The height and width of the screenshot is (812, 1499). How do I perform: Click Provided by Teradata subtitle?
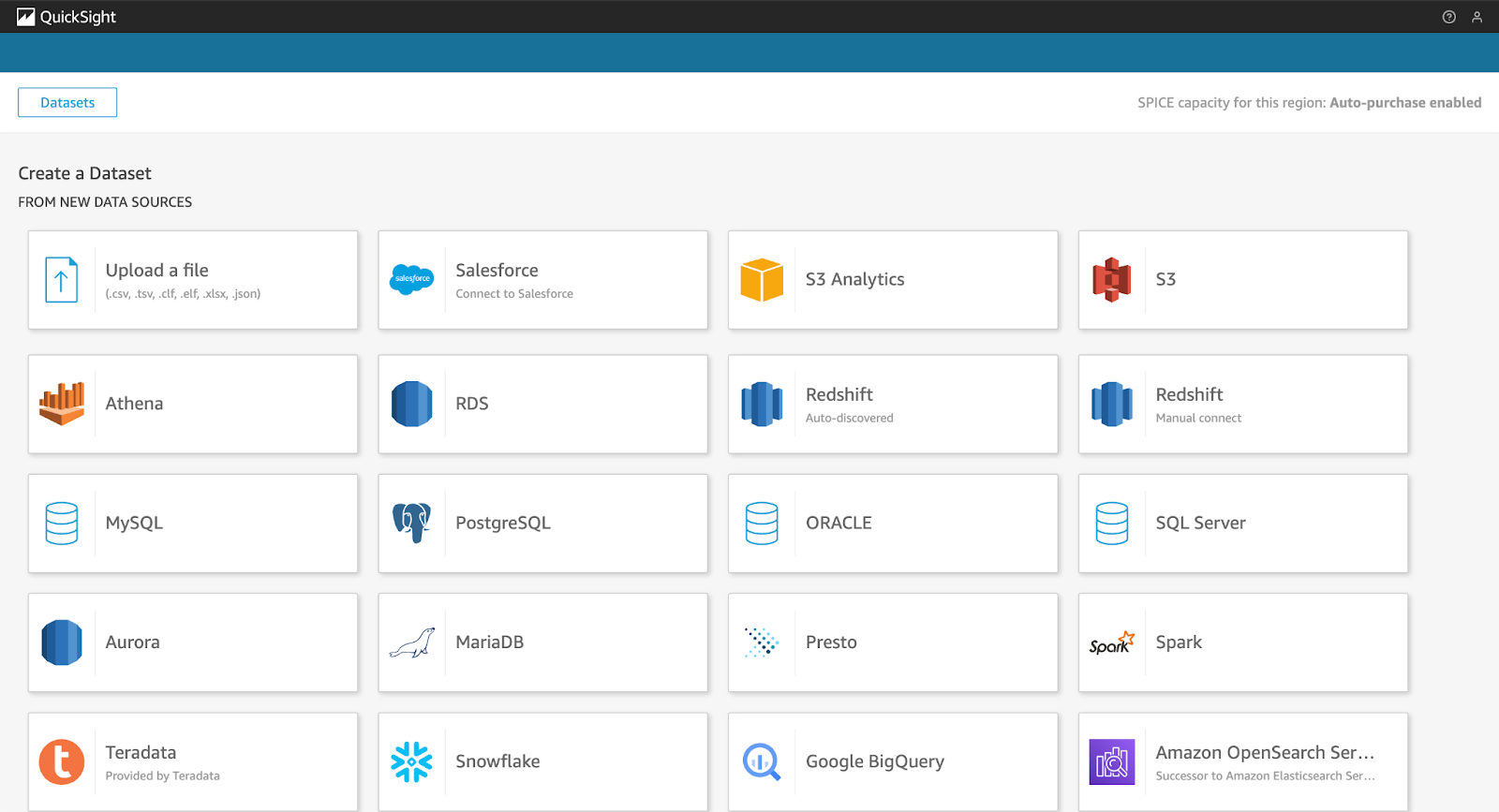pyautogui.click(x=162, y=775)
